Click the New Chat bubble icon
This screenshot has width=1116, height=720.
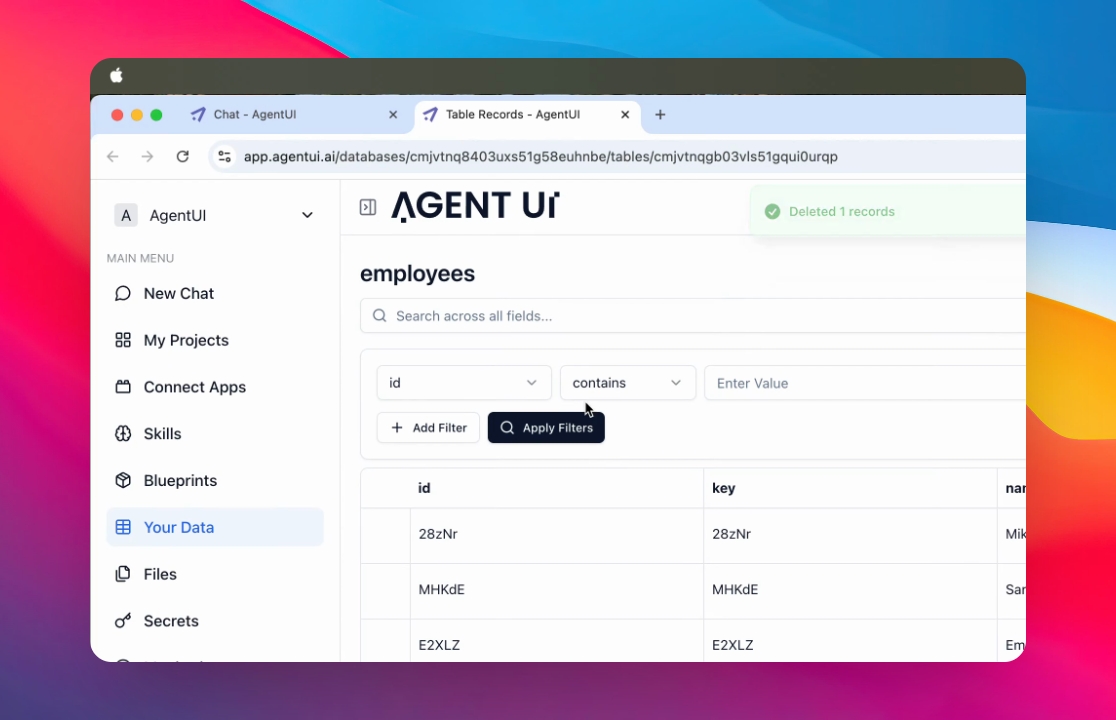pyautogui.click(x=123, y=294)
